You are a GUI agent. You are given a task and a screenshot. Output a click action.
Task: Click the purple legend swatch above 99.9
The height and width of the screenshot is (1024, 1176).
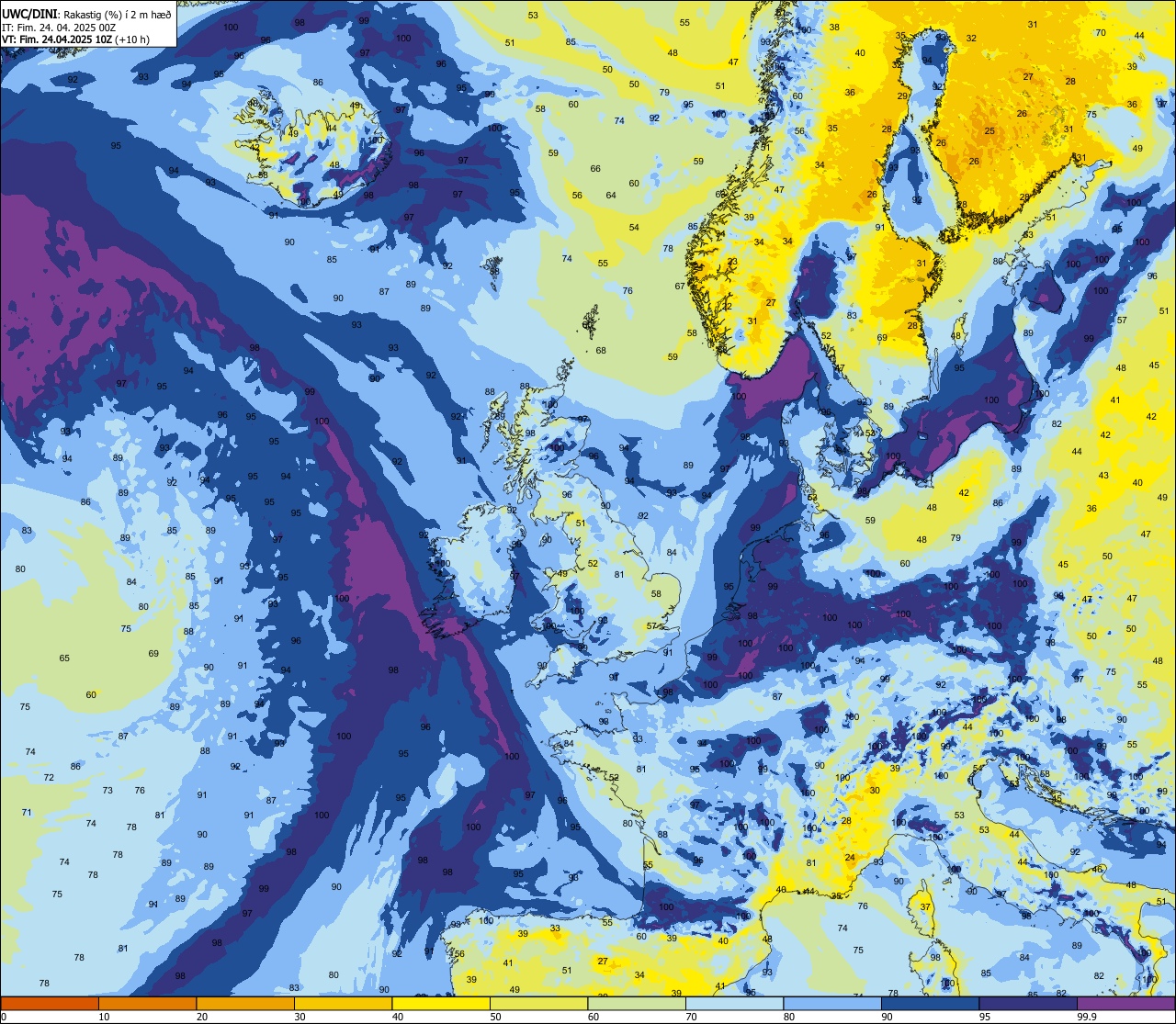[x=1125, y=1004]
